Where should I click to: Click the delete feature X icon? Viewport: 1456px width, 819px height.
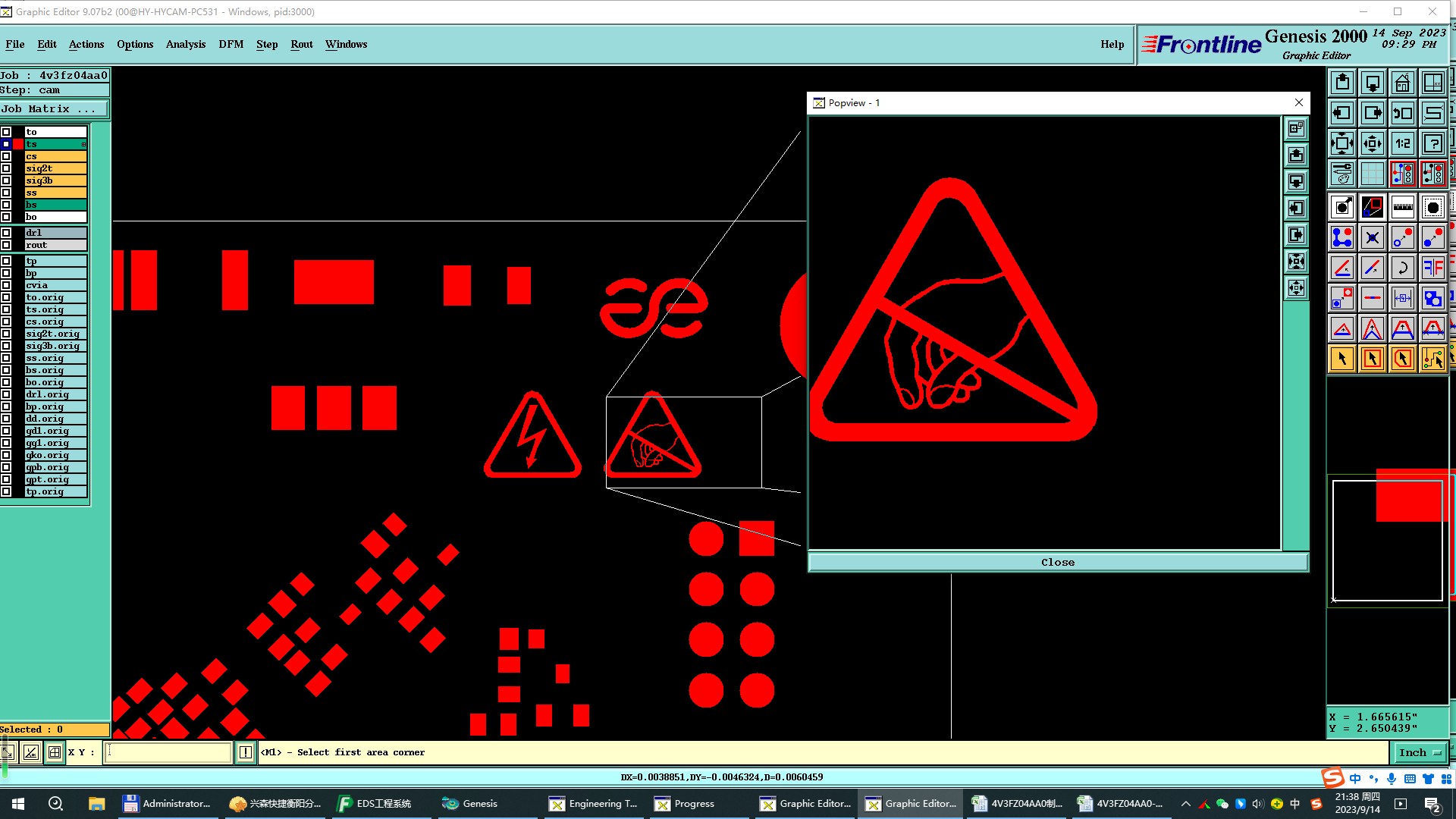[x=1372, y=237]
